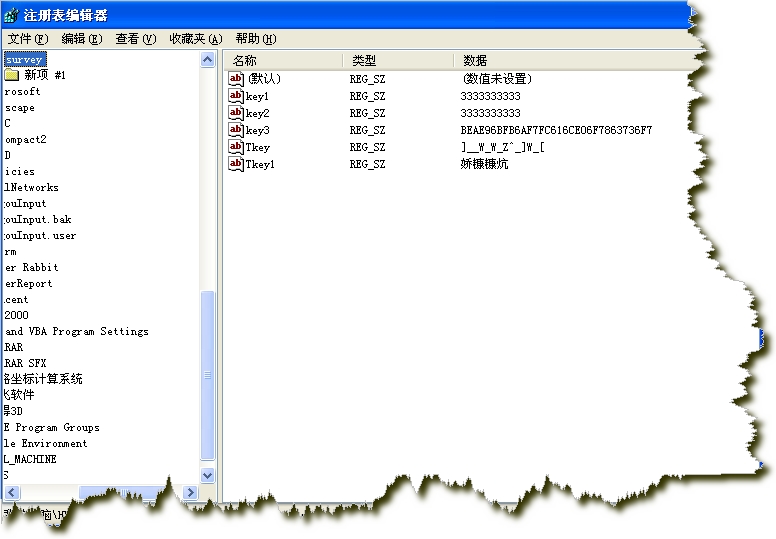Open the 查看(V) menu
Screen dimensions: 776x539
(136, 39)
